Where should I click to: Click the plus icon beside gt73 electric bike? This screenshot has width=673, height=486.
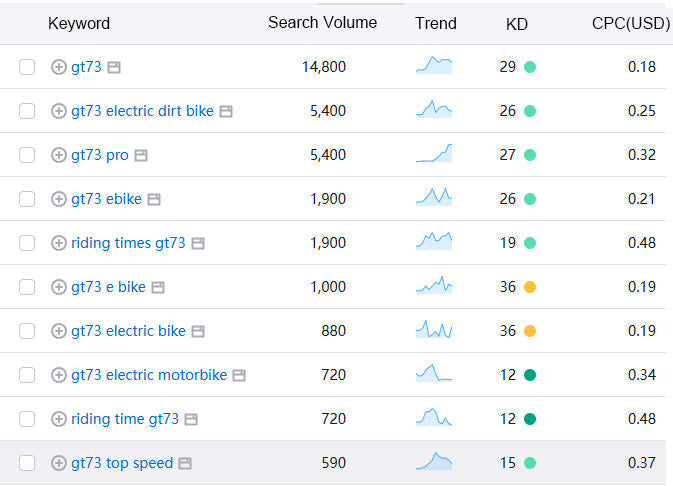[59, 331]
